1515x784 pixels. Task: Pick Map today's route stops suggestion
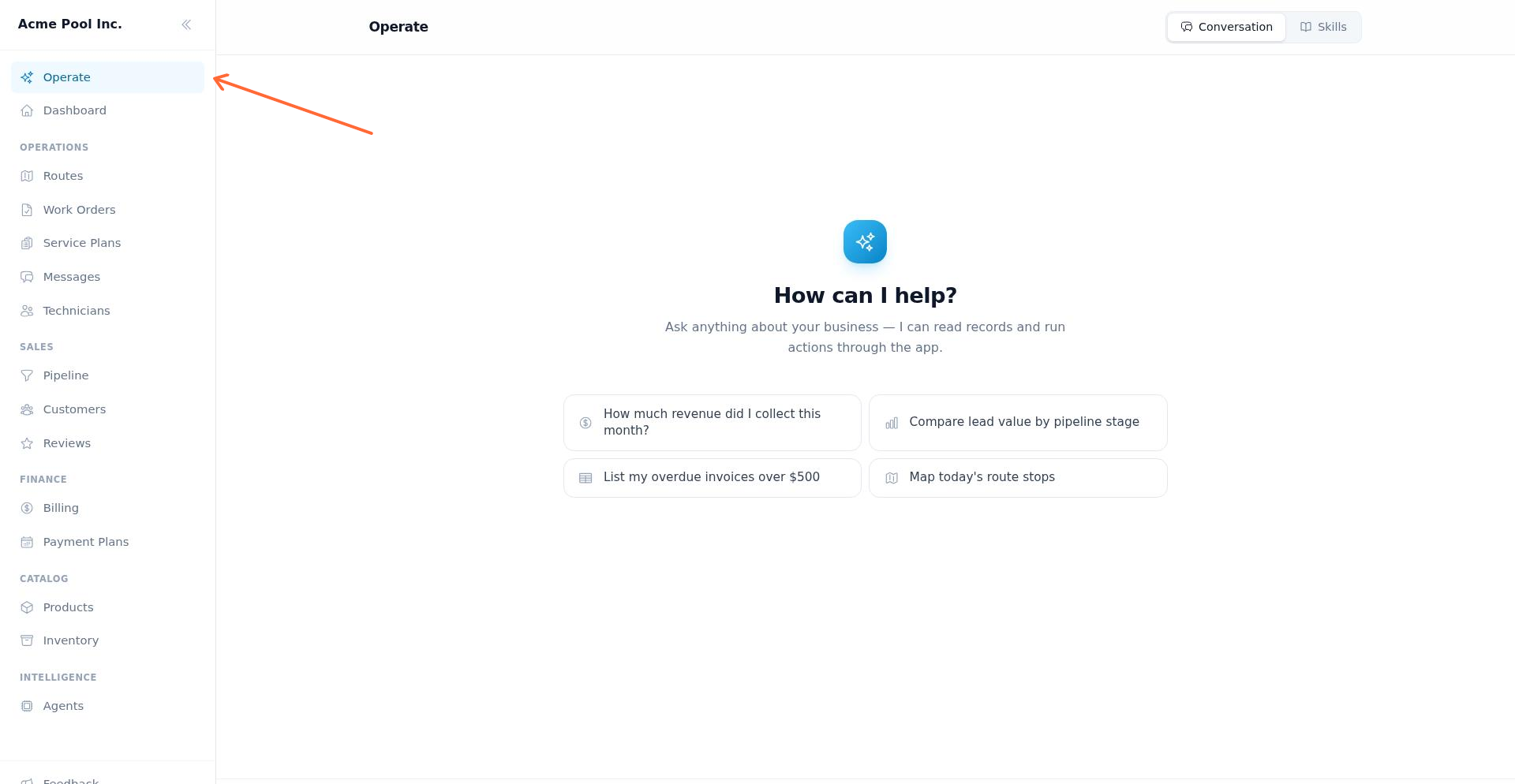tap(1018, 478)
